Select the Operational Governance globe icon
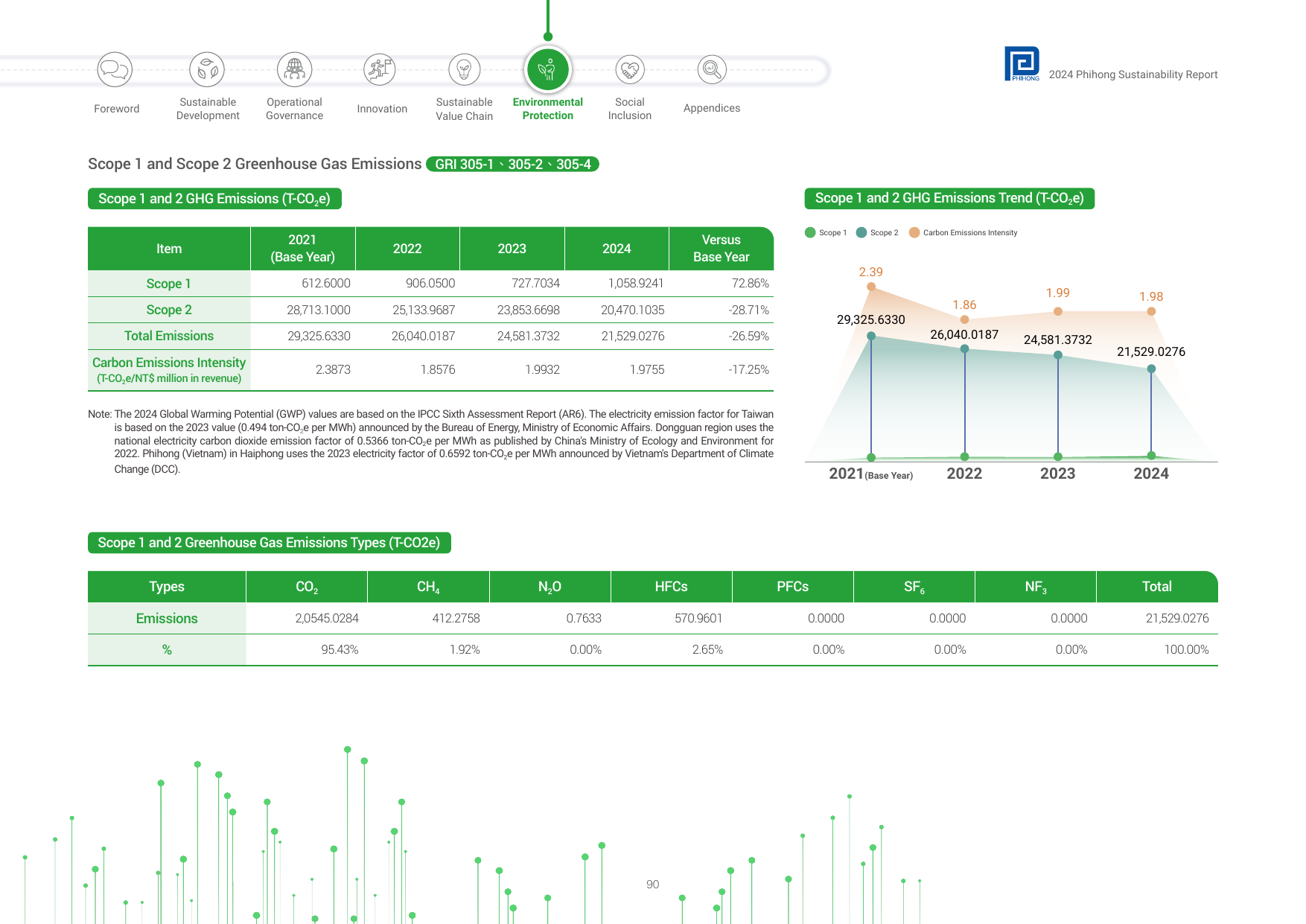 [x=295, y=70]
